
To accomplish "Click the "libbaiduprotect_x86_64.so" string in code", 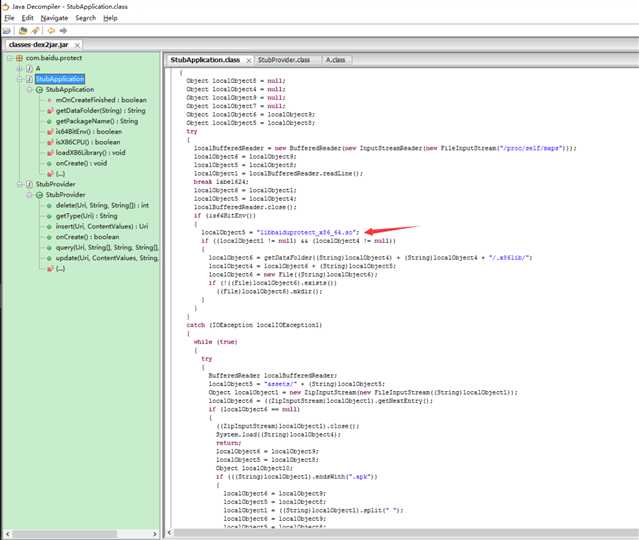I will point(306,232).
